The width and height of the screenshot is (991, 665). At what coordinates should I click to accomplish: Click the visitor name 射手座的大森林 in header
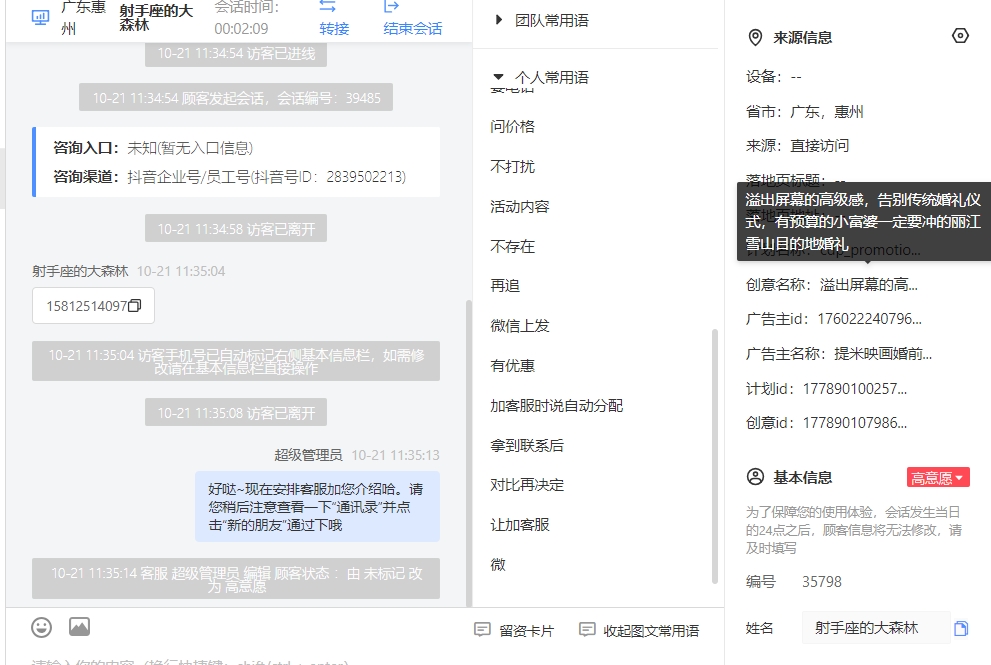point(156,18)
